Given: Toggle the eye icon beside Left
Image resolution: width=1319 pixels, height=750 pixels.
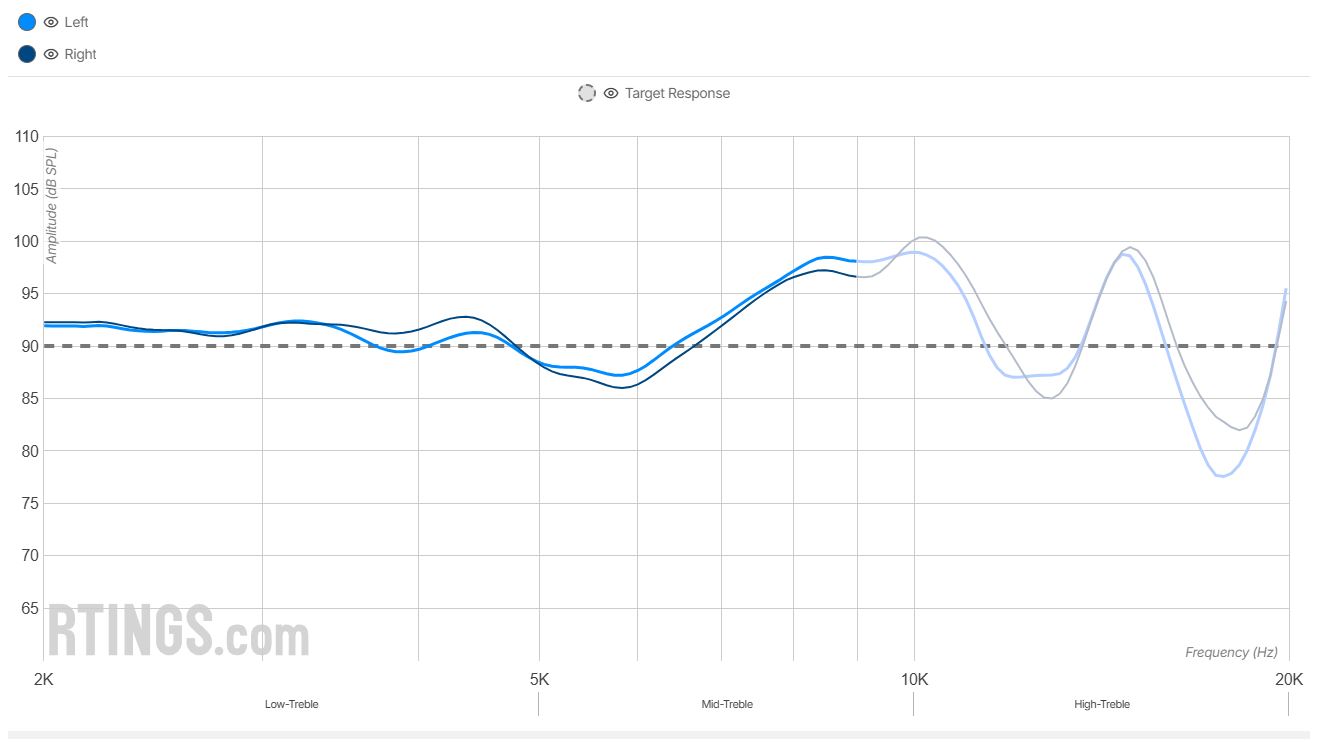Looking at the screenshot, I should click(x=51, y=22).
